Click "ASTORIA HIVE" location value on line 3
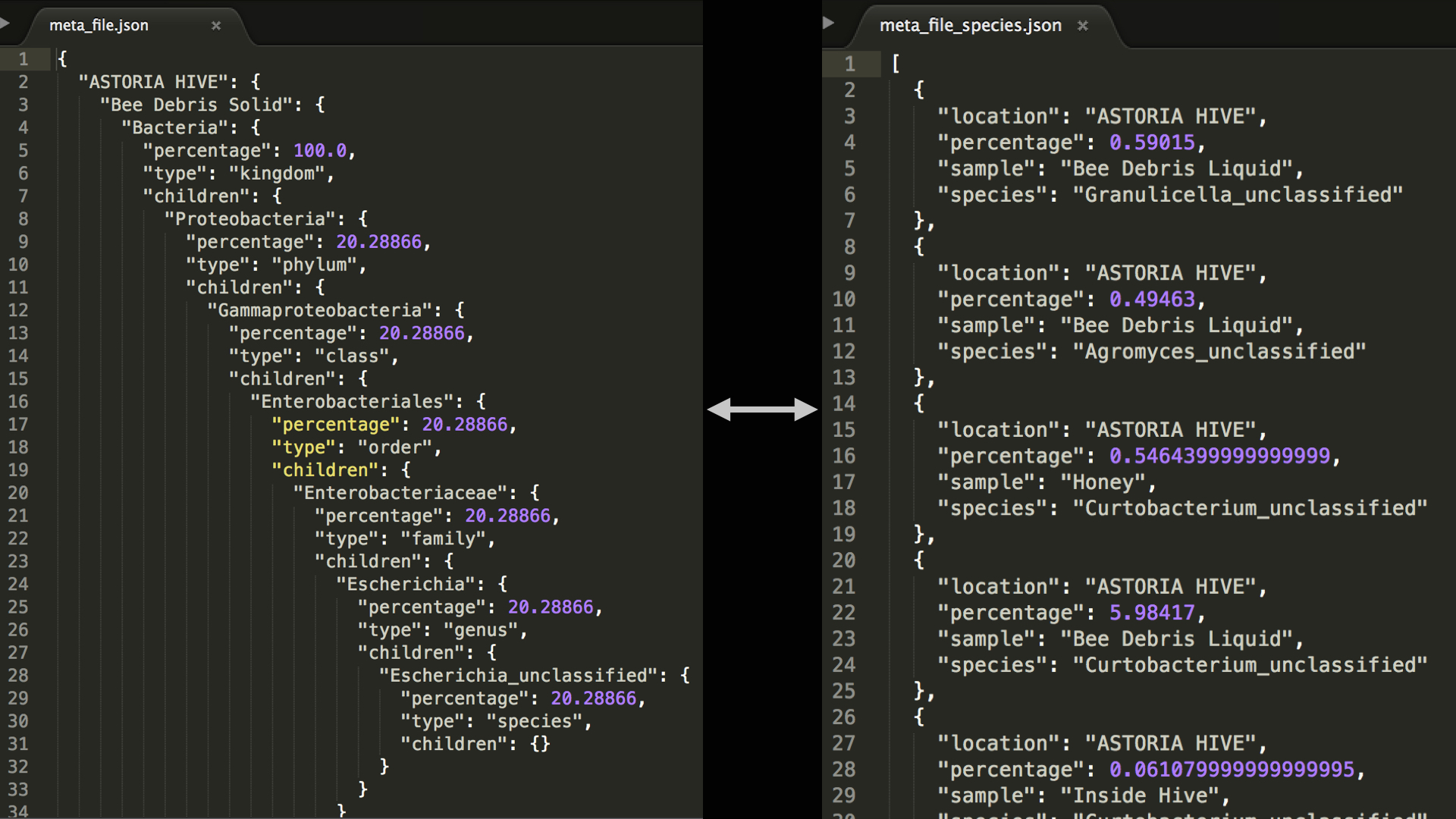 1170,116
